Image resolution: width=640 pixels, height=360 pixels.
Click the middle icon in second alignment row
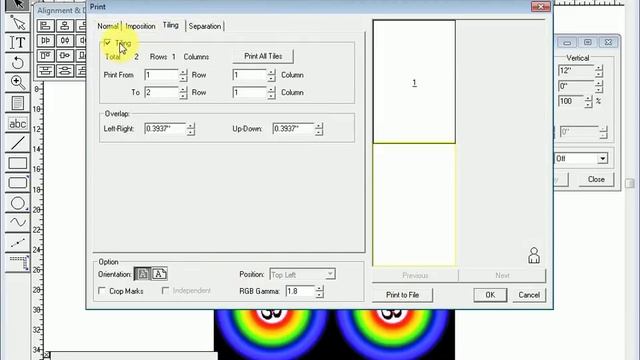64,40
